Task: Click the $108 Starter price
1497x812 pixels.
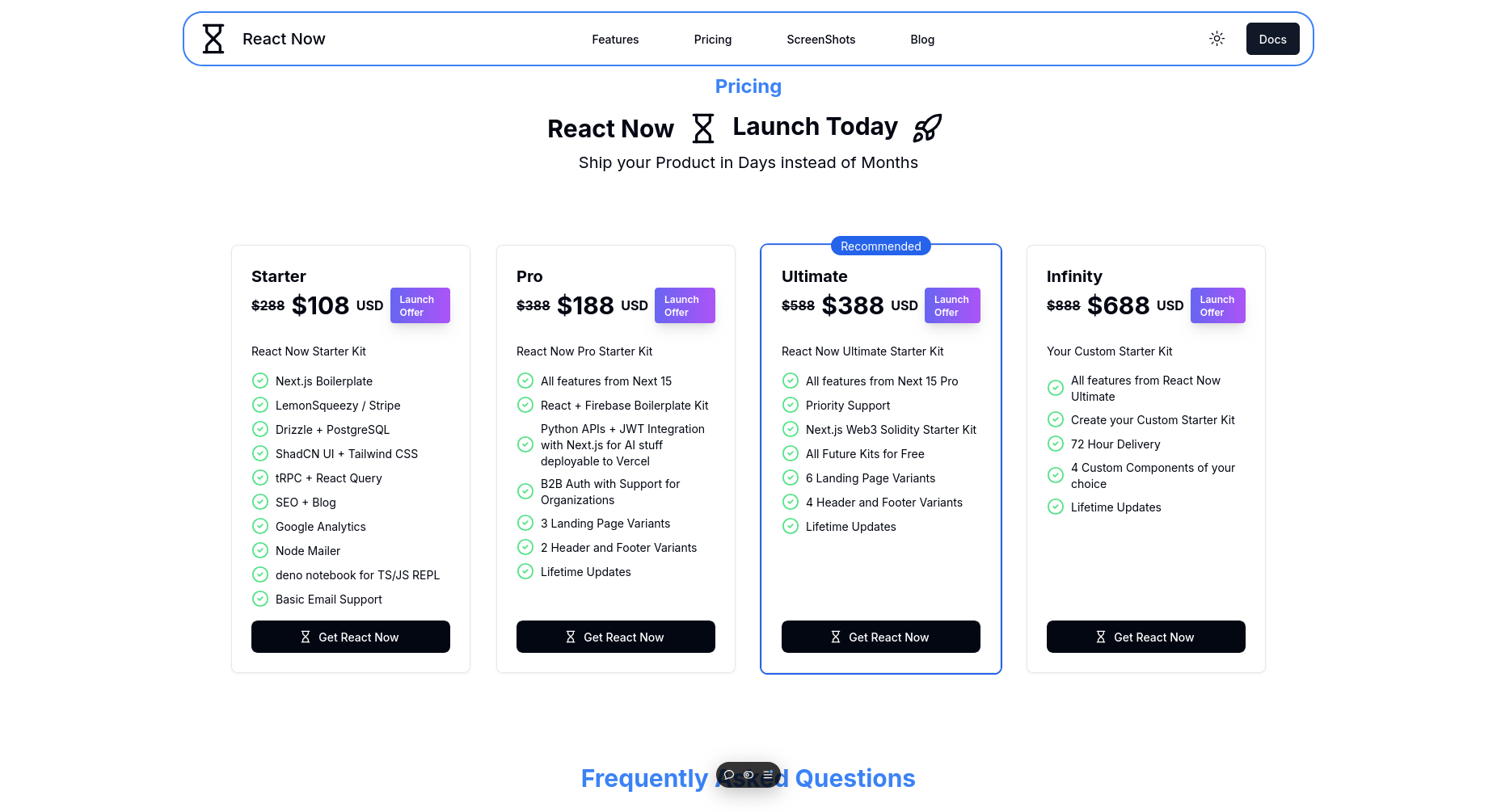Action: pyautogui.click(x=320, y=305)
